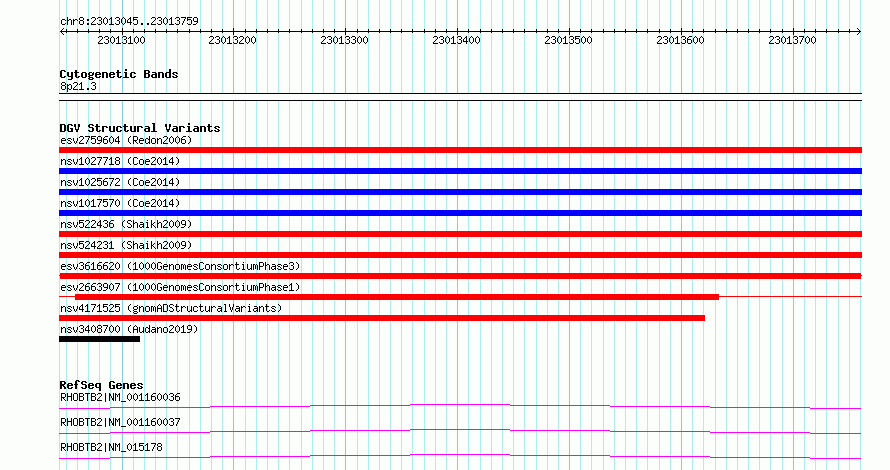
Task: Click the esv2759604 (Redon2006) variant label
Action: 126,140
